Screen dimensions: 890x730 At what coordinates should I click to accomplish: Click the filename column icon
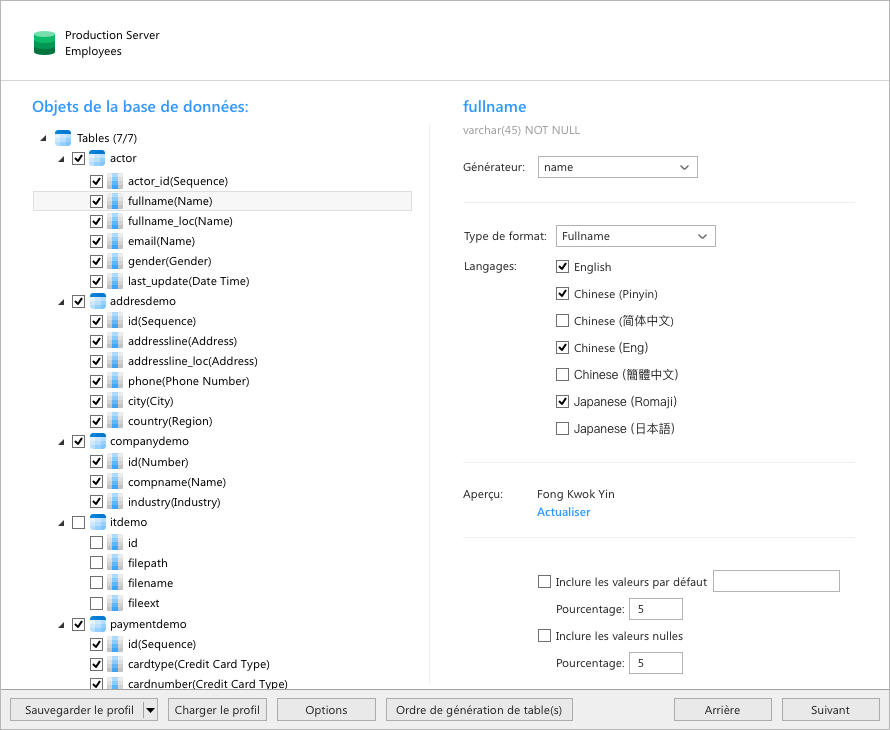click(115, 583)
